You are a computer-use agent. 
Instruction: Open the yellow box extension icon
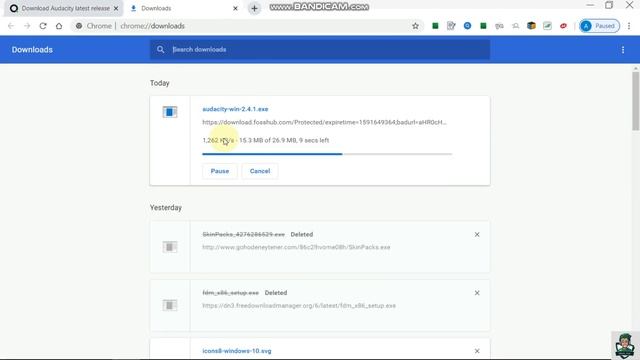pos(531,26)
